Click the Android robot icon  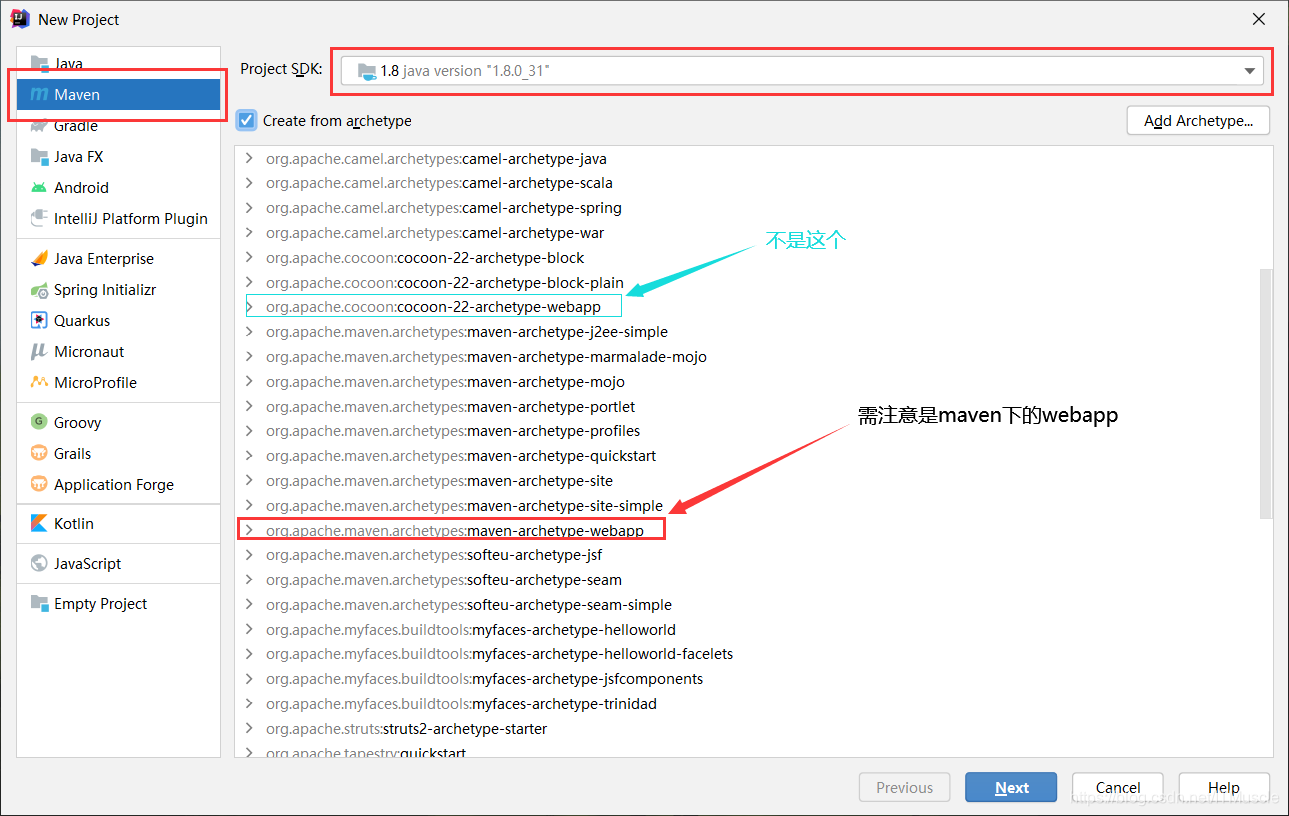coord(39,188)
